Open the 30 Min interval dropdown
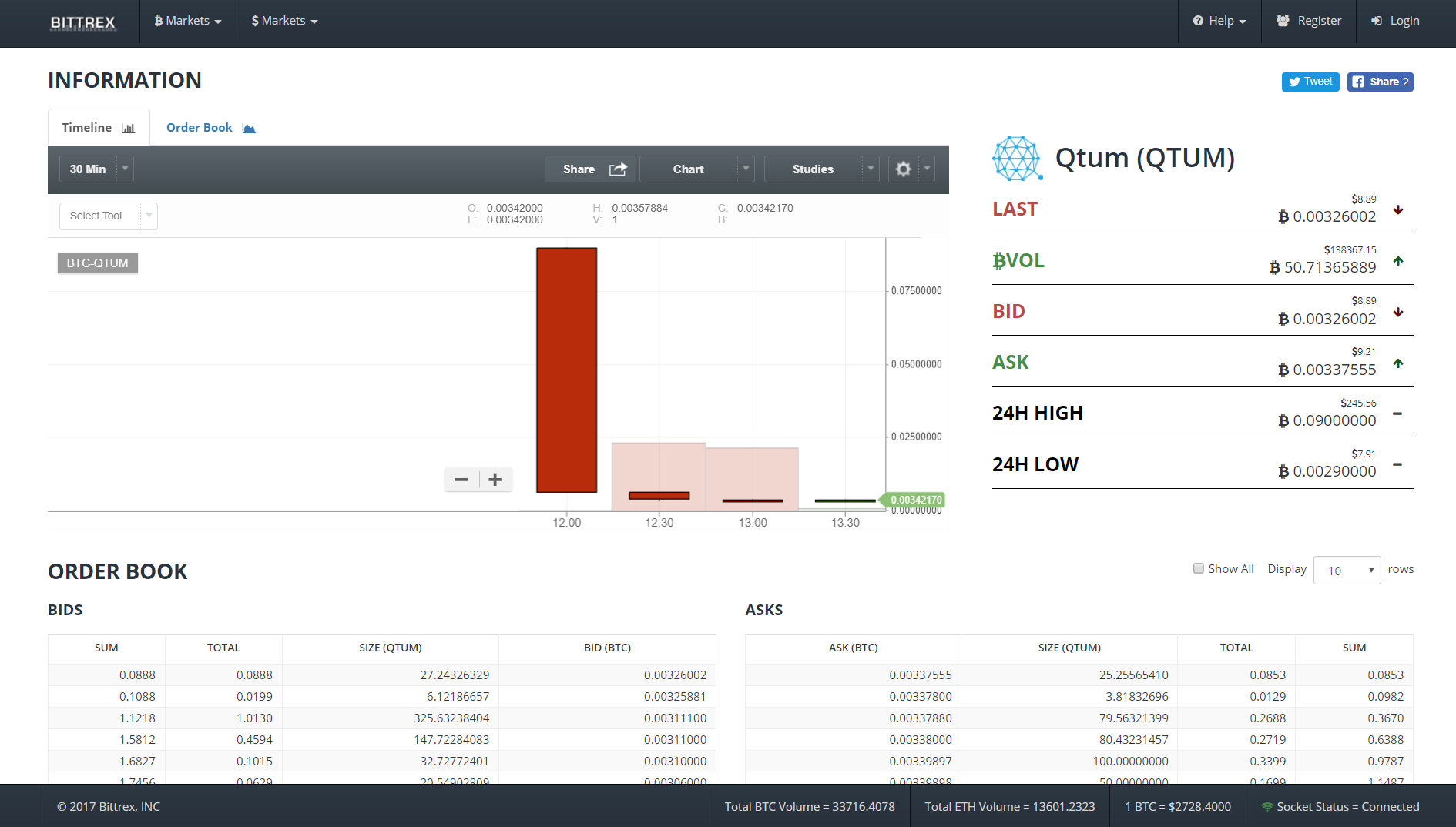Screen dimensions: 1456x827 tap(96, 169)
